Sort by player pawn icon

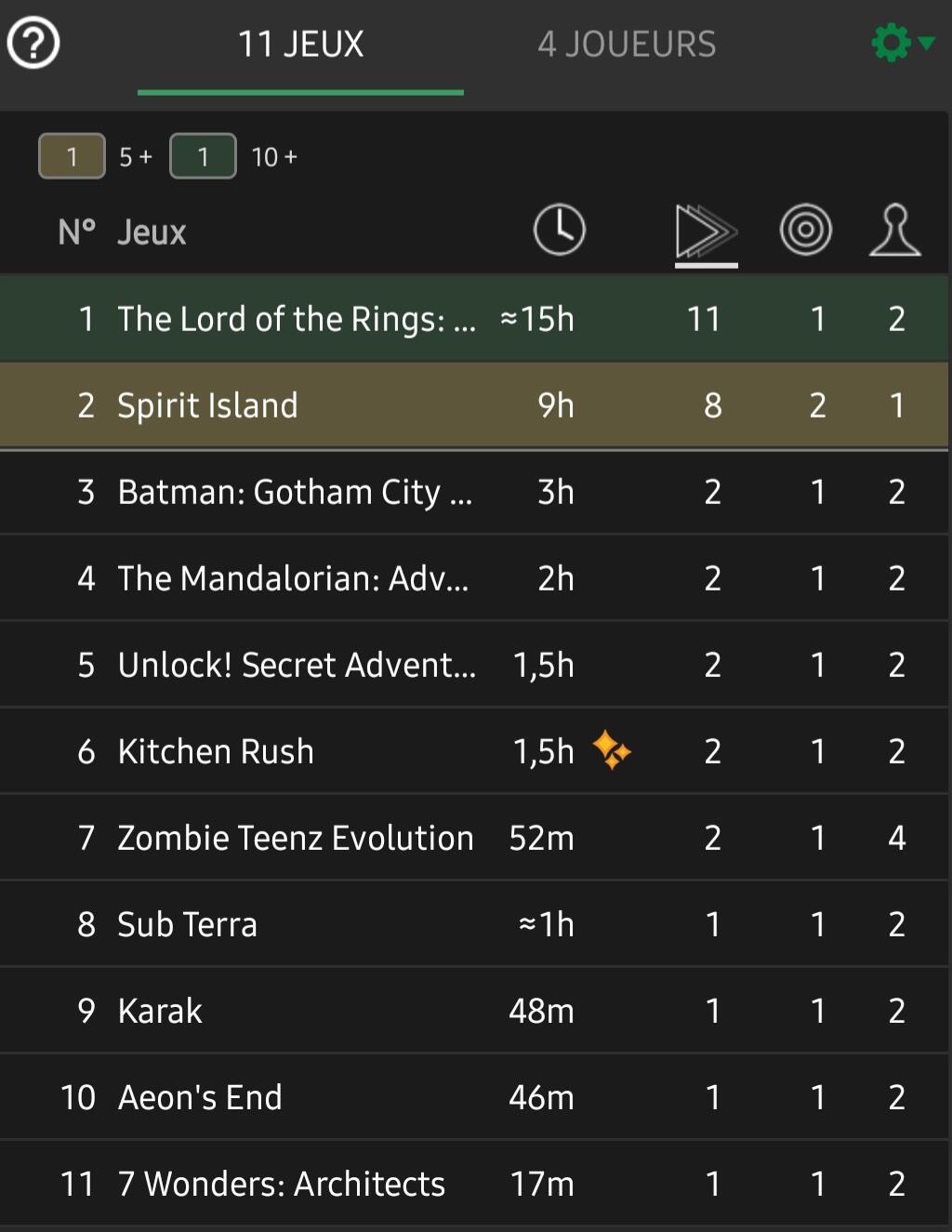(x=894, y=230)
